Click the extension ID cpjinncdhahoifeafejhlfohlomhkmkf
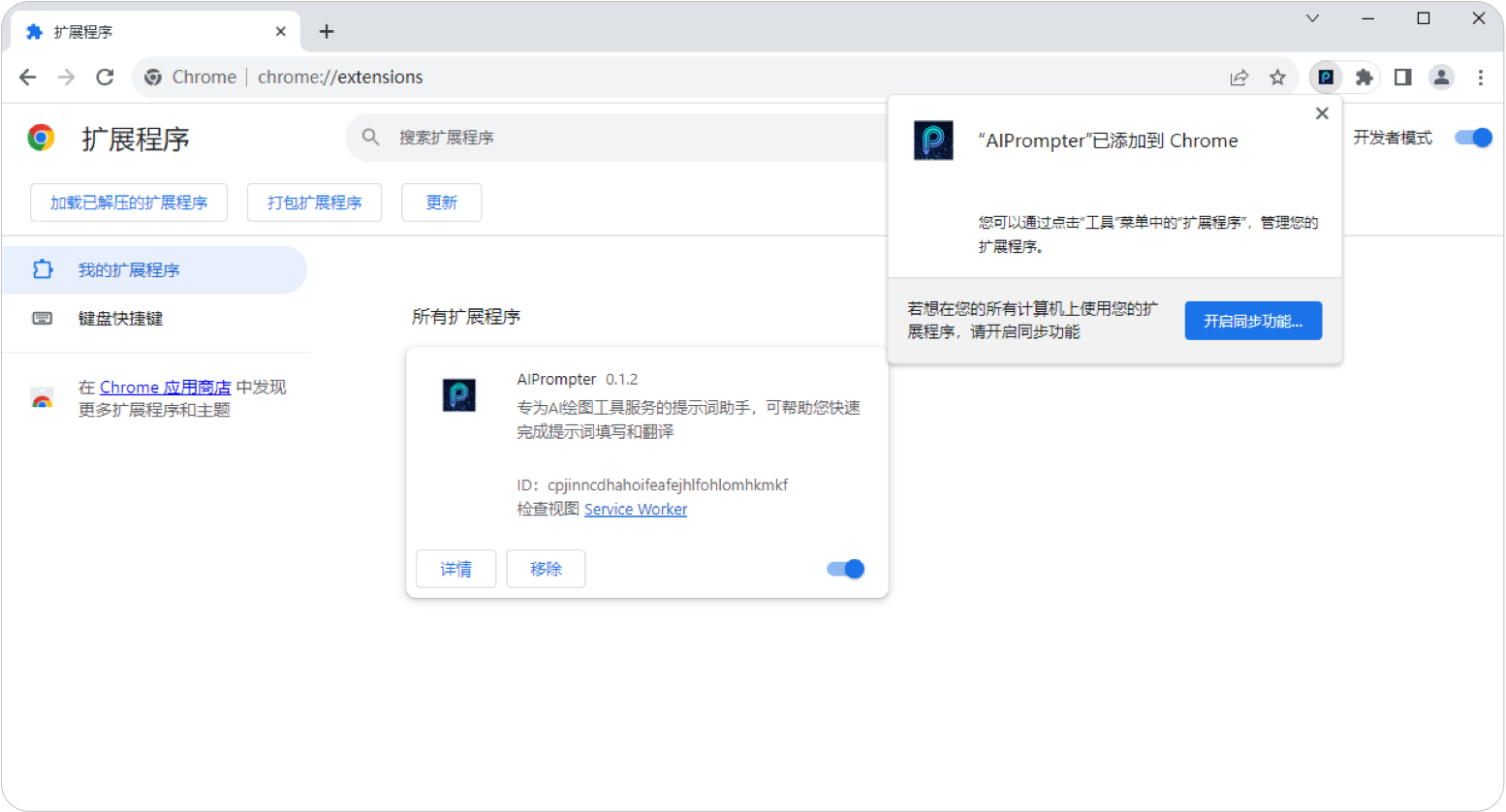Image resolution: width=1506 pixels, height=812 pixels. pos(668,485)
